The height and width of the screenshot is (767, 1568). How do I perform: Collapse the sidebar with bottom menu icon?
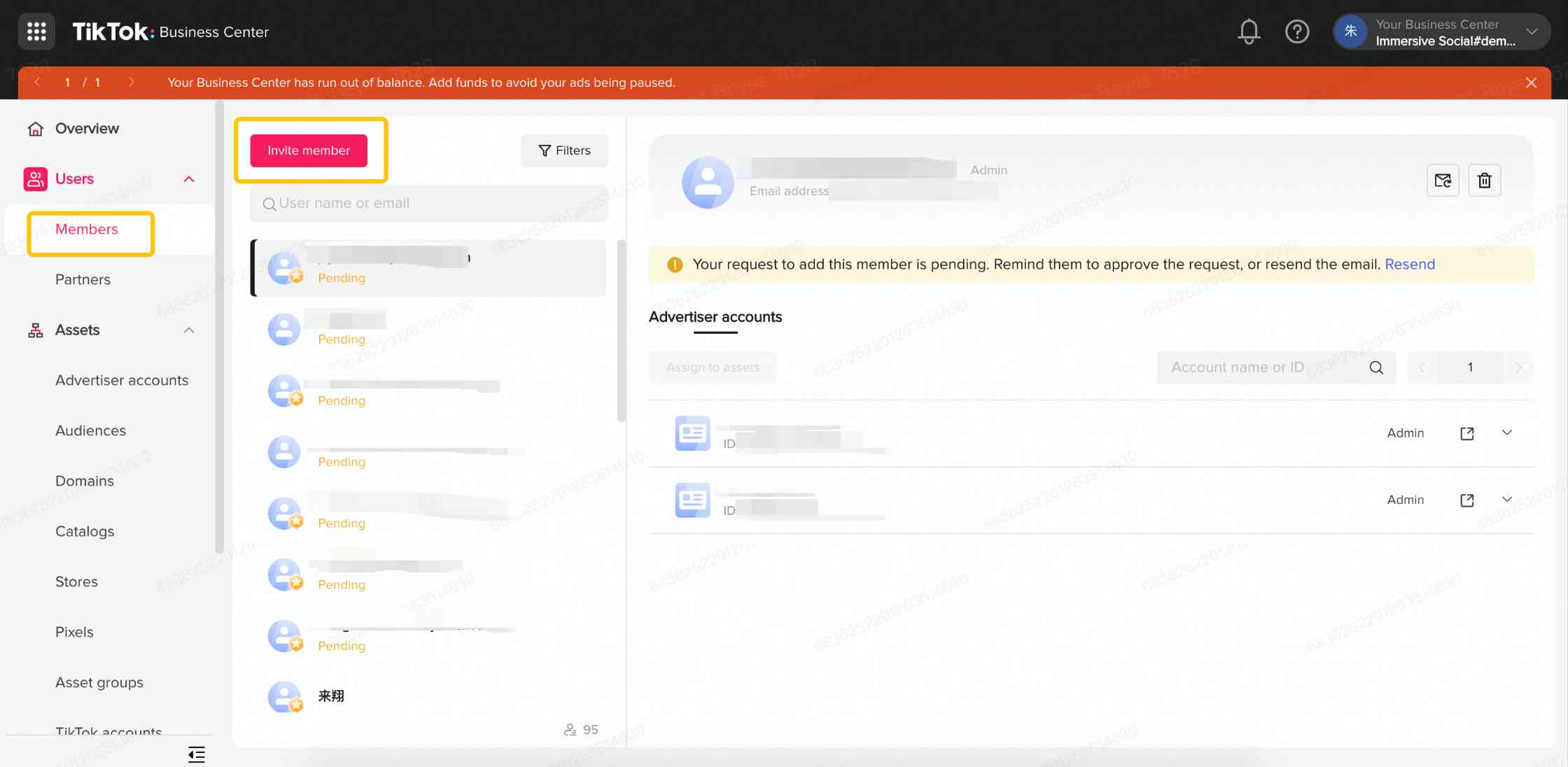[197, 754]
